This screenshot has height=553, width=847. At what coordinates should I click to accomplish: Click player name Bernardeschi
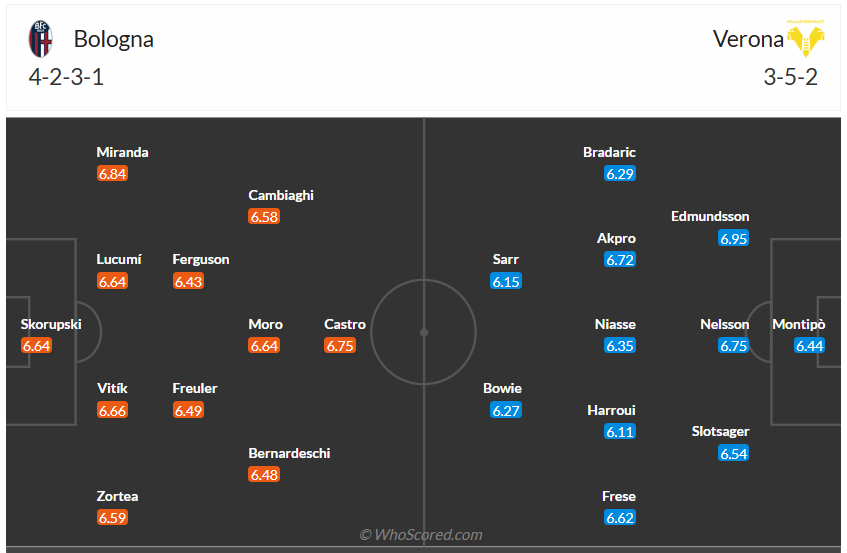click(289, 453)
